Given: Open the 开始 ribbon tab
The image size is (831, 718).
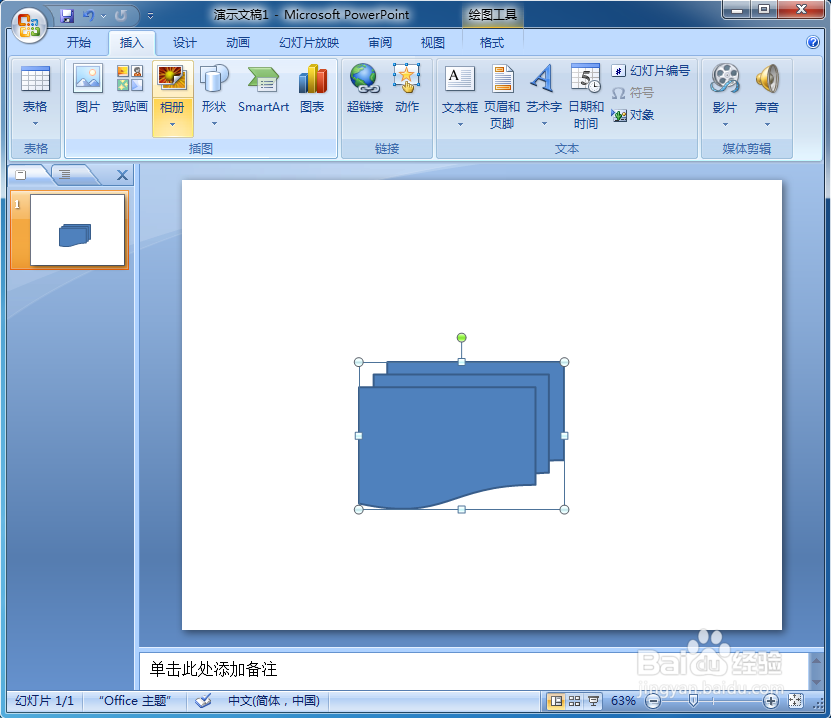Looking at the screenshot, I should 78,43.
